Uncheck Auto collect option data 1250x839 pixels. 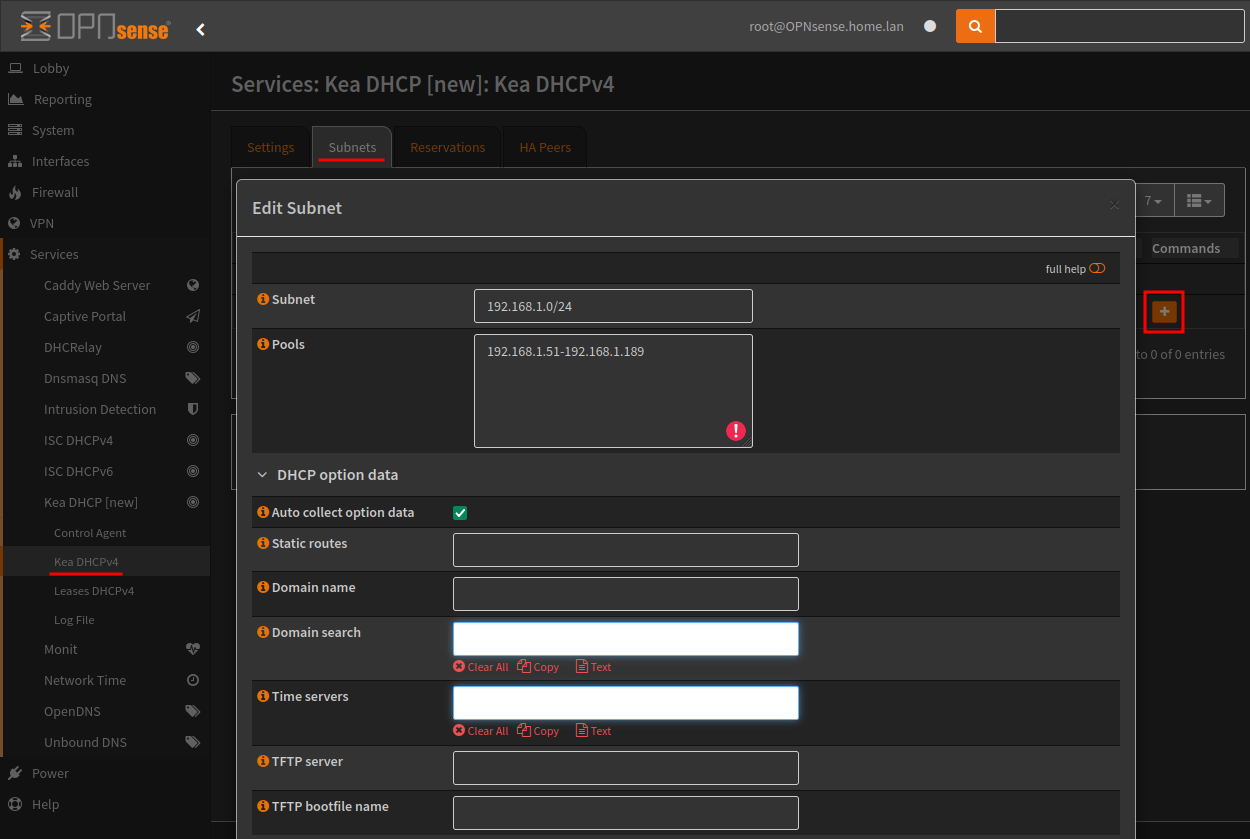point(460,513)
